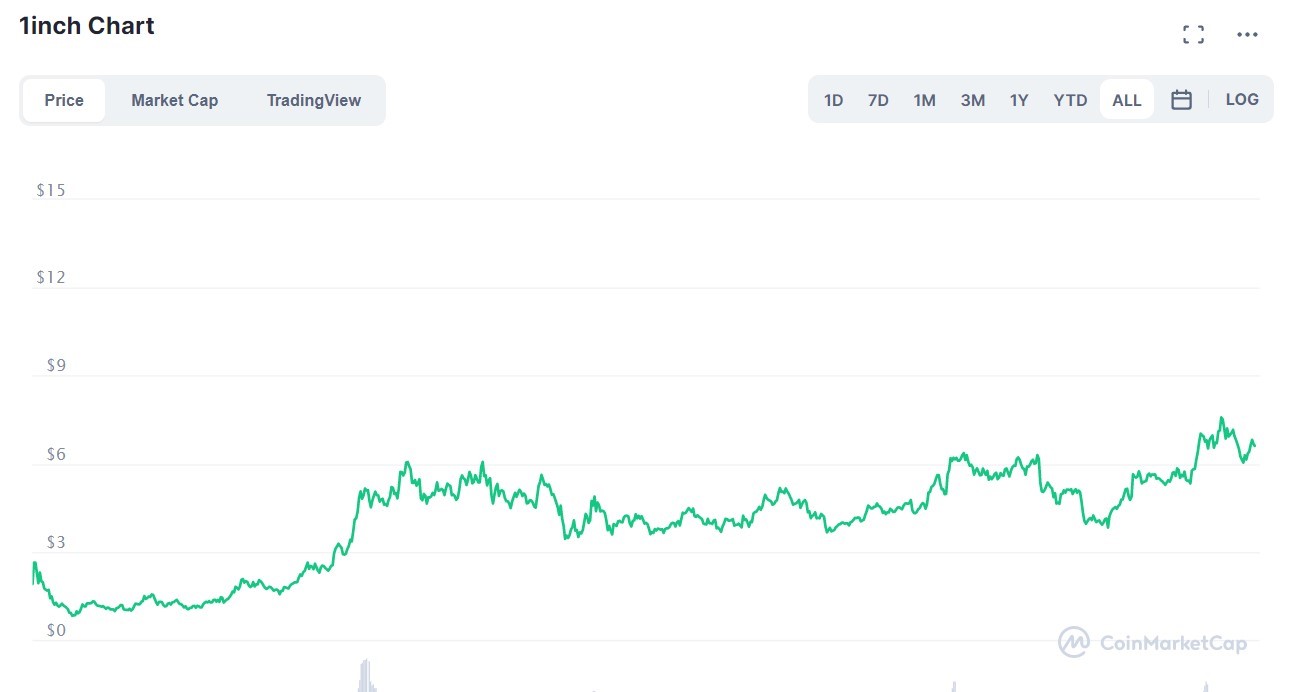The image size is (1298, 692).
Task: Open the fullscreen chart icon
Action: tap(1193, 35)
